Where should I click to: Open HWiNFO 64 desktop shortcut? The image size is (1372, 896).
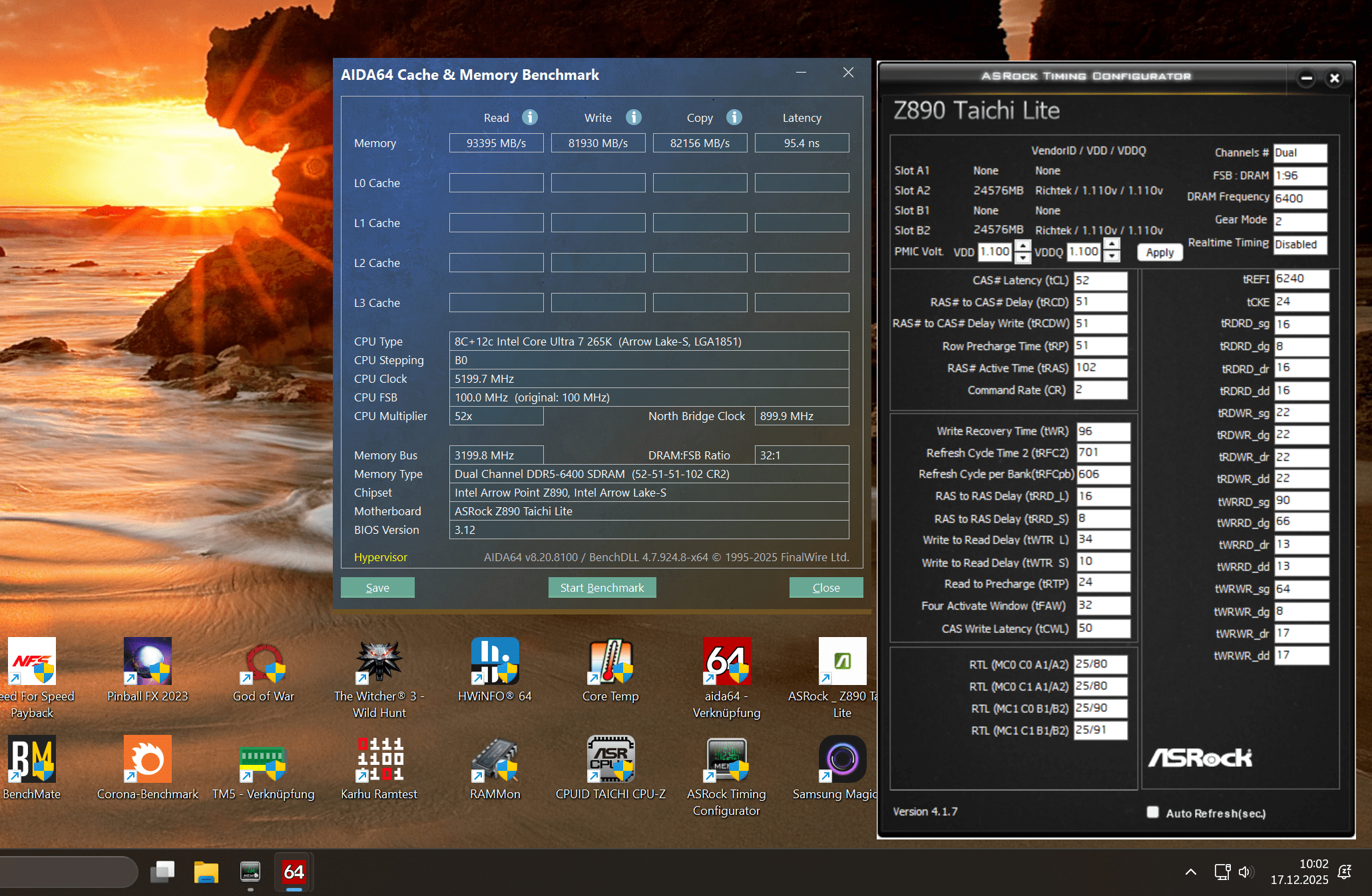point(495,662)
